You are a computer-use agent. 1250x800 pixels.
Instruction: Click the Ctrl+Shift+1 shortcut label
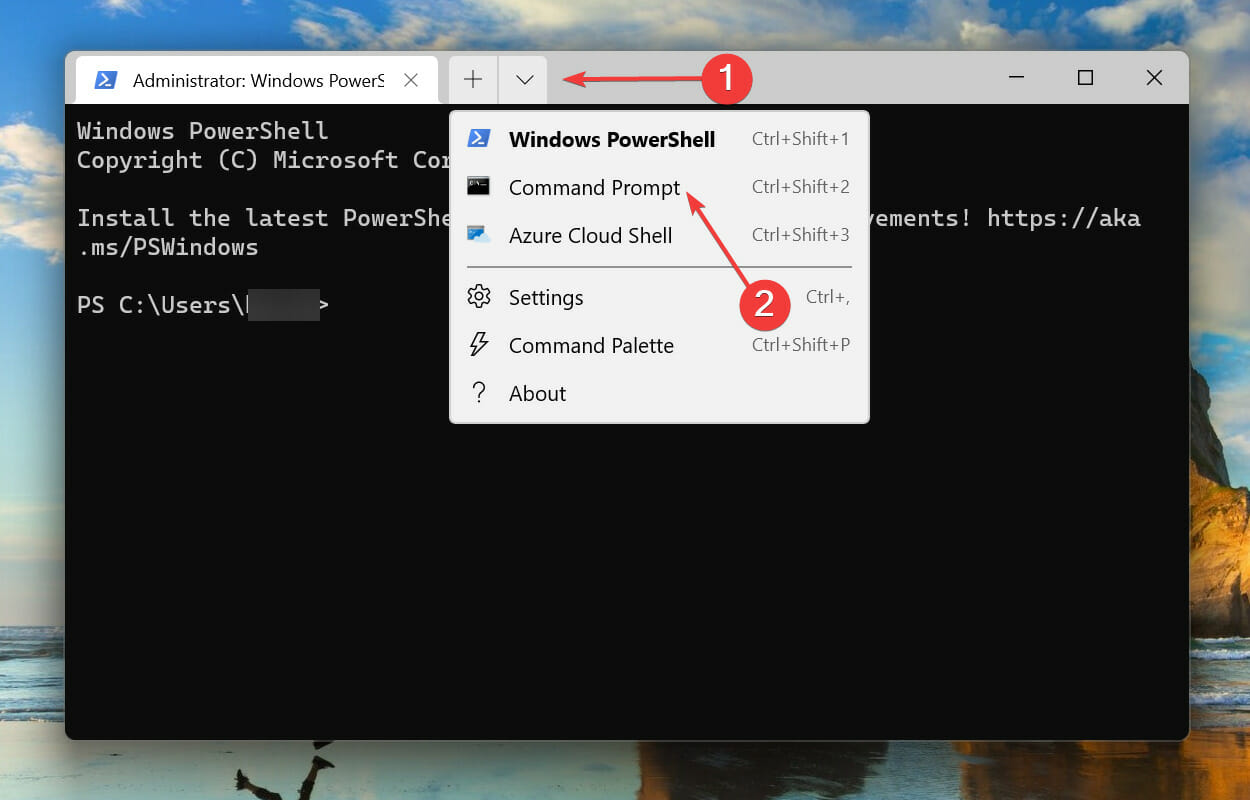(x=800, y=139)
